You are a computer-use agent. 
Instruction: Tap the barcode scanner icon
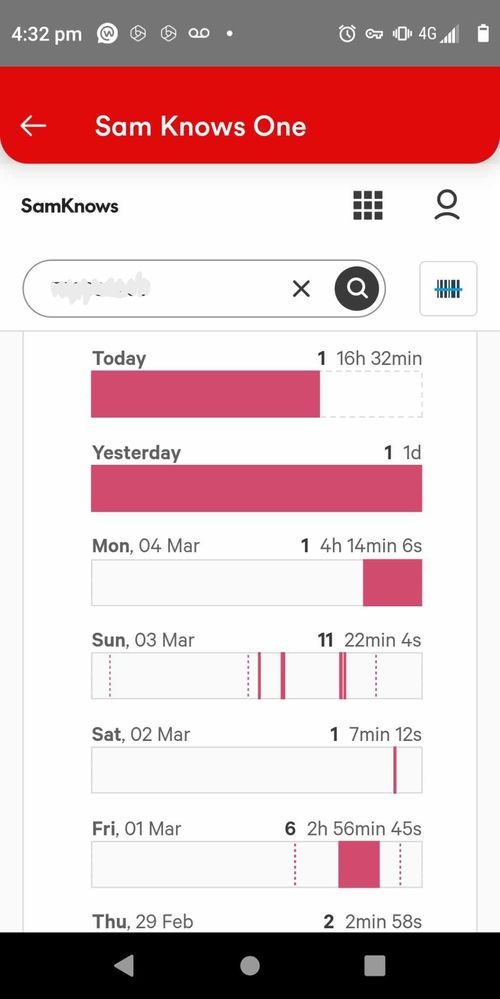(x=448, y=289)
